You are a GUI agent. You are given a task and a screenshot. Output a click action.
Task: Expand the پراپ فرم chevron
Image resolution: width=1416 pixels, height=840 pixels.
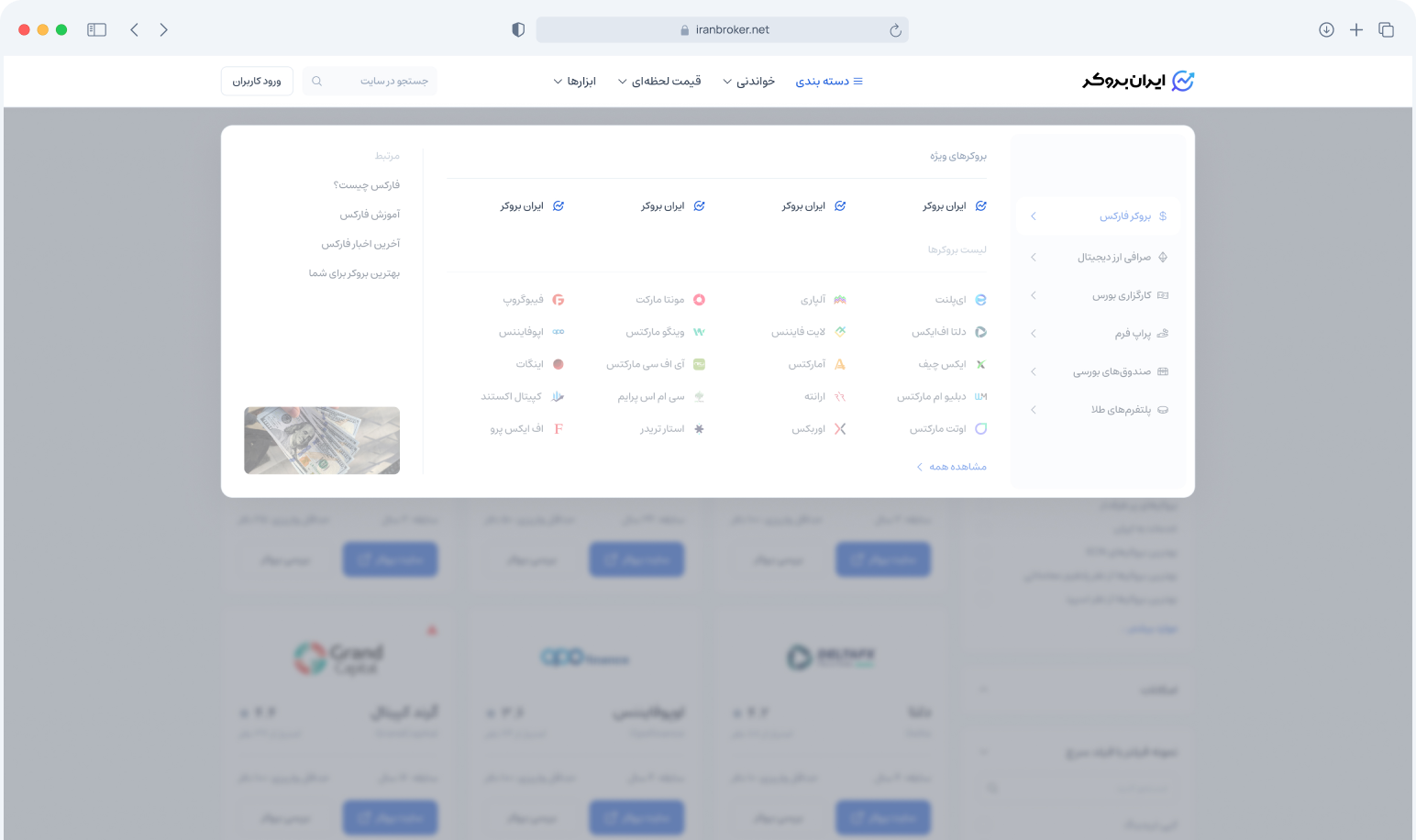tap(1034, 334)
